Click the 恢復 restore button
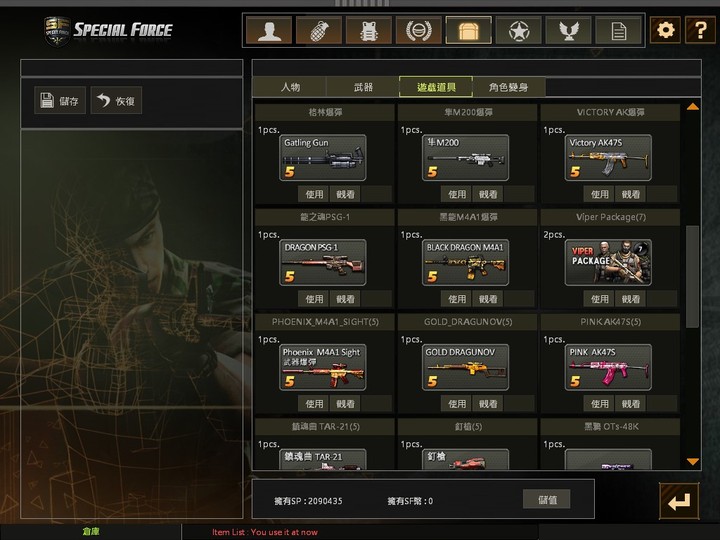This screenshot has height=540, width=720. coord(116,100)
